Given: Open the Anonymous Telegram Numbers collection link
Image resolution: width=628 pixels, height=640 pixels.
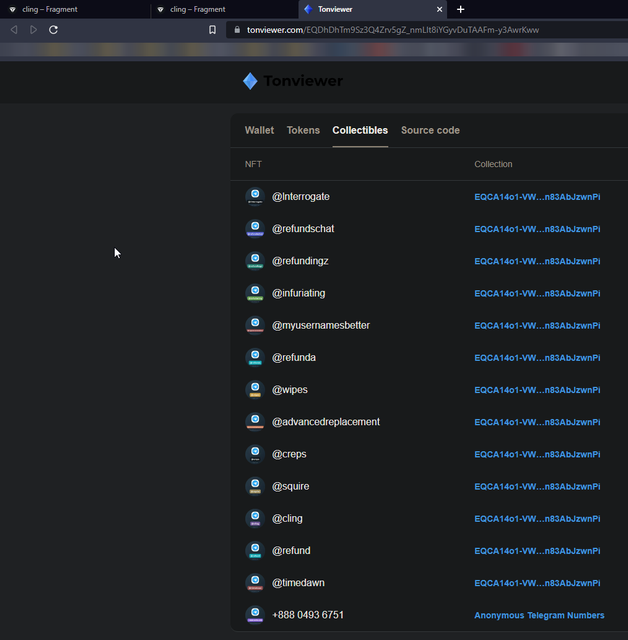Looking at the screenshot, I should [539, 616].
